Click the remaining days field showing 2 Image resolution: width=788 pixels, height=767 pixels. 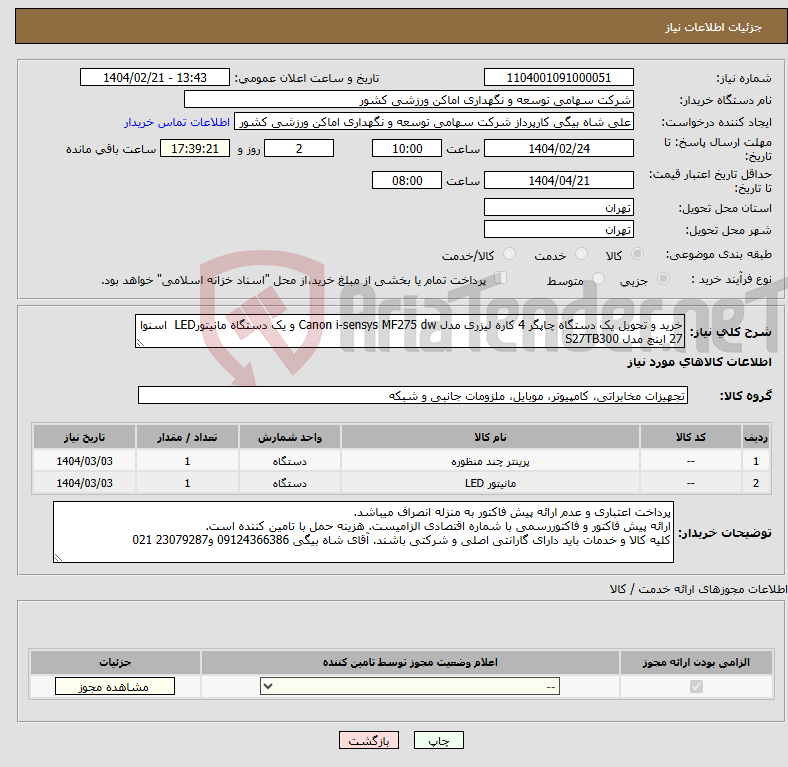(x=299, y=148)
